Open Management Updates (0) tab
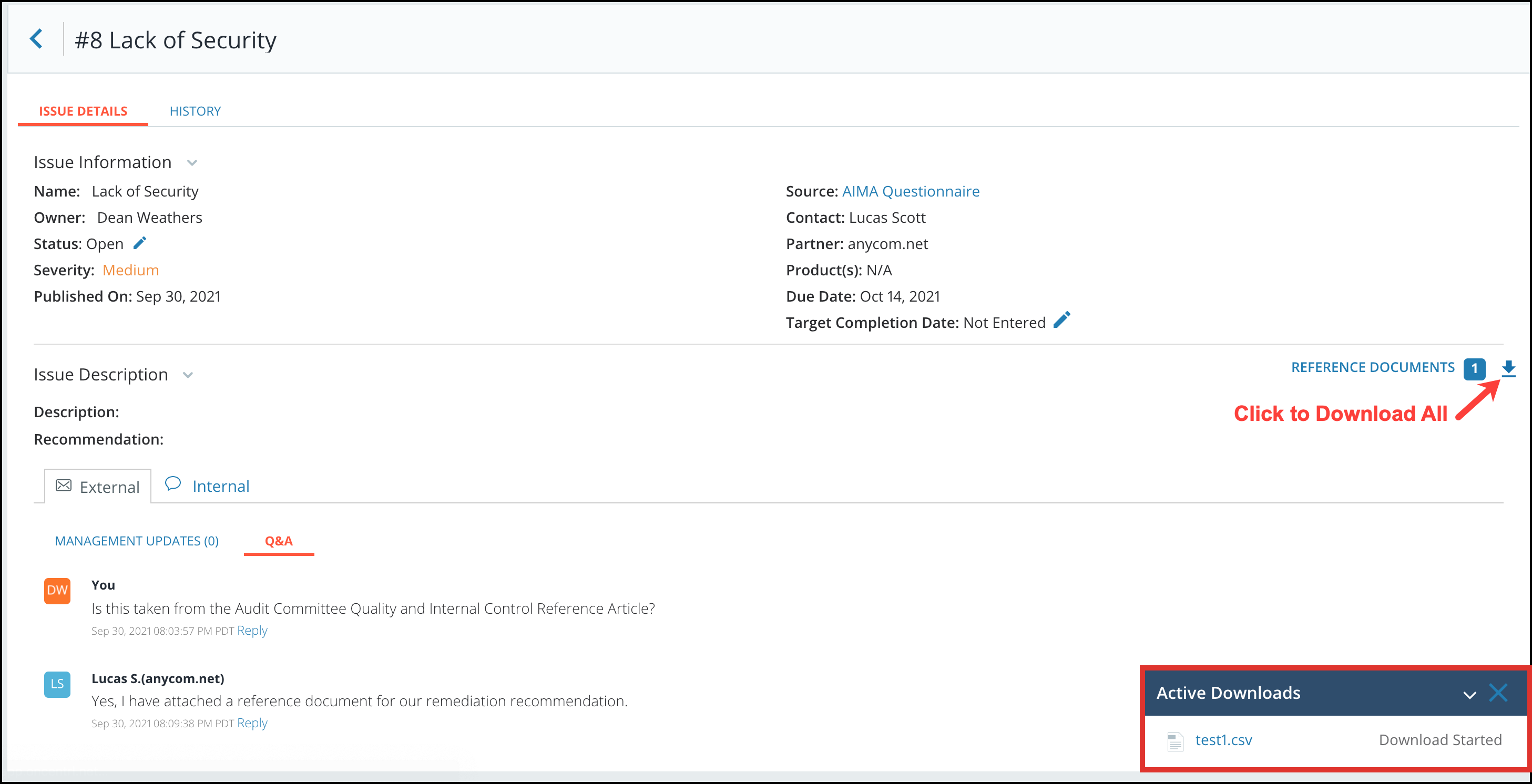Image resolution: width=1532 pixels, height=784 pixels. 137,541
